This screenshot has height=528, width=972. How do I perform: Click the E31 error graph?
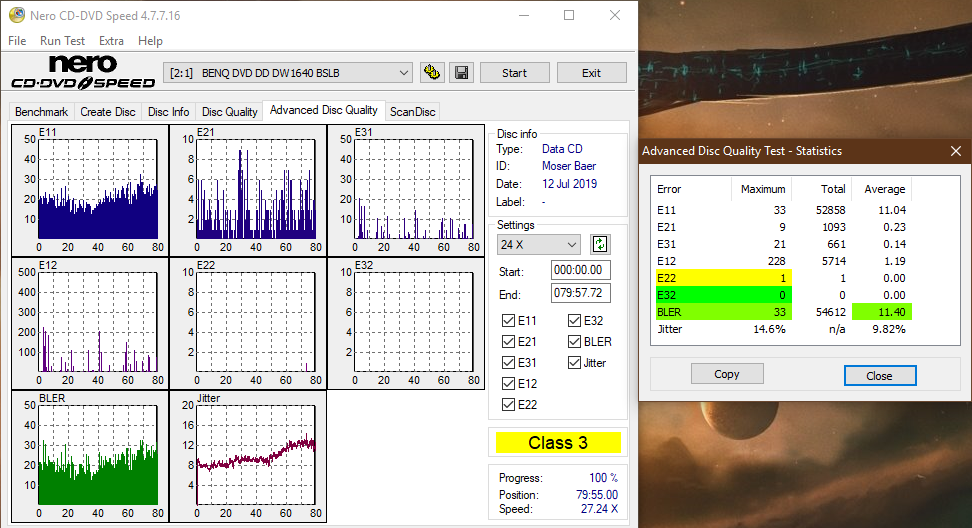pos(406,190)
